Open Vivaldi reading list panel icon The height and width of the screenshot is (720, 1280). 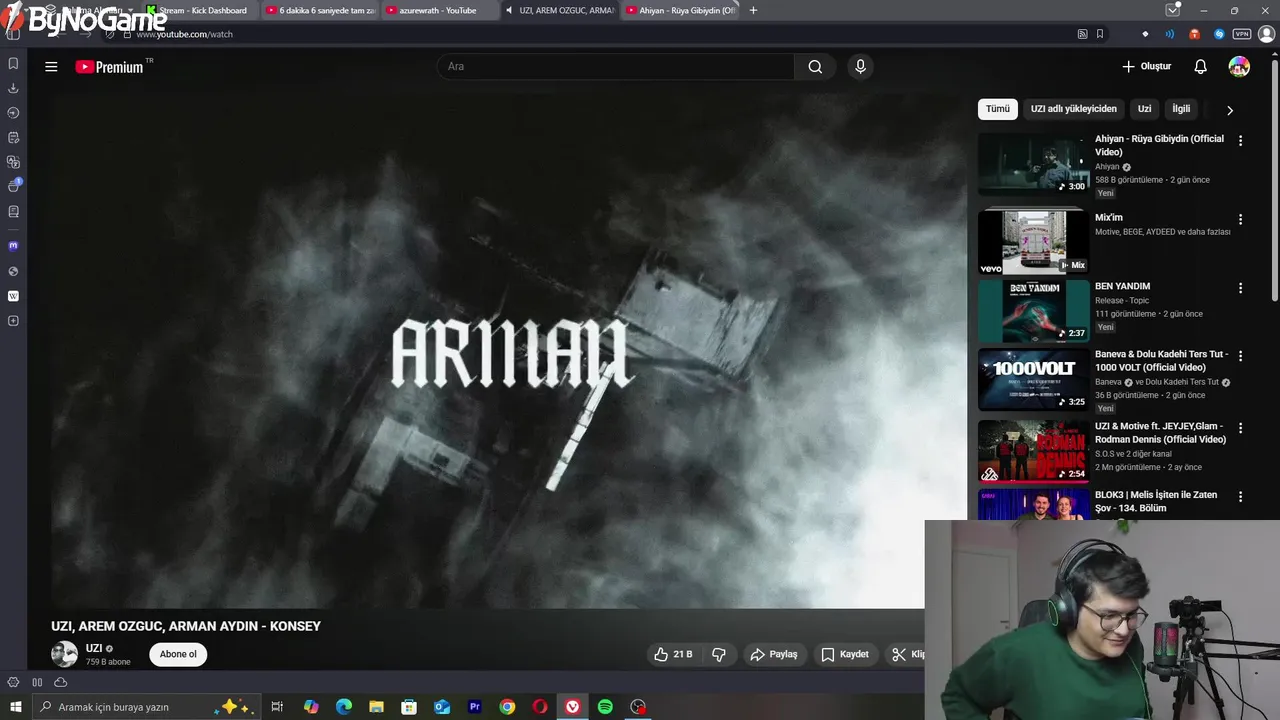13,212
